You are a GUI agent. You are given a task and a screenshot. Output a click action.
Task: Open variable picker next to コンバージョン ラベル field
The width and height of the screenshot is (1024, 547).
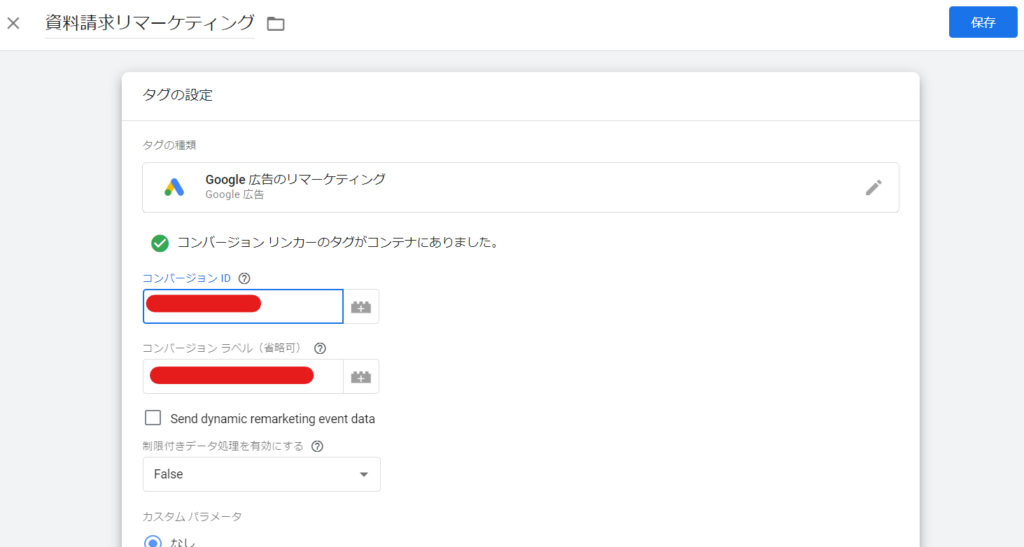point(361,377)
